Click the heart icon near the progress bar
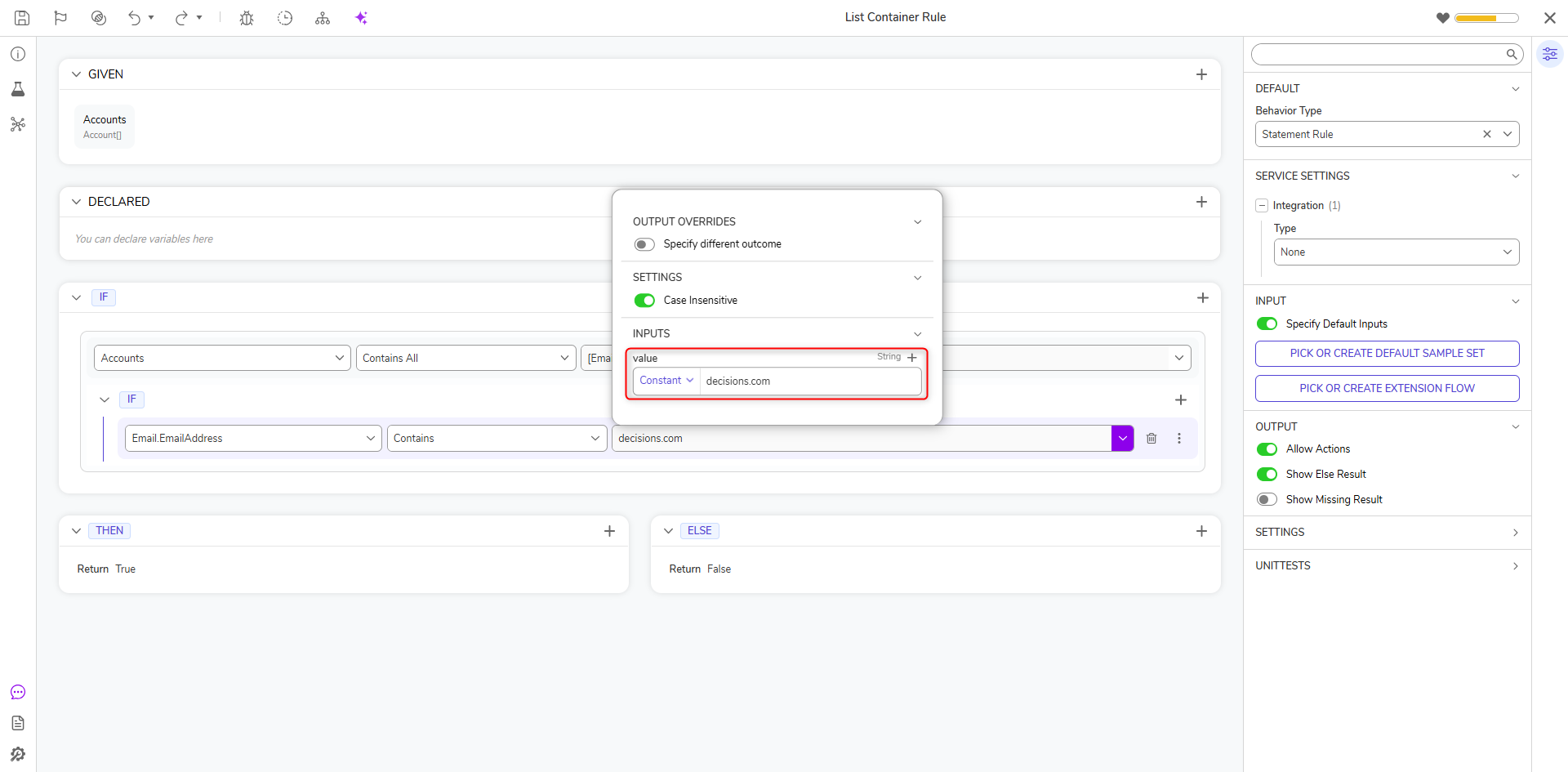 [x=1443, y=18]
